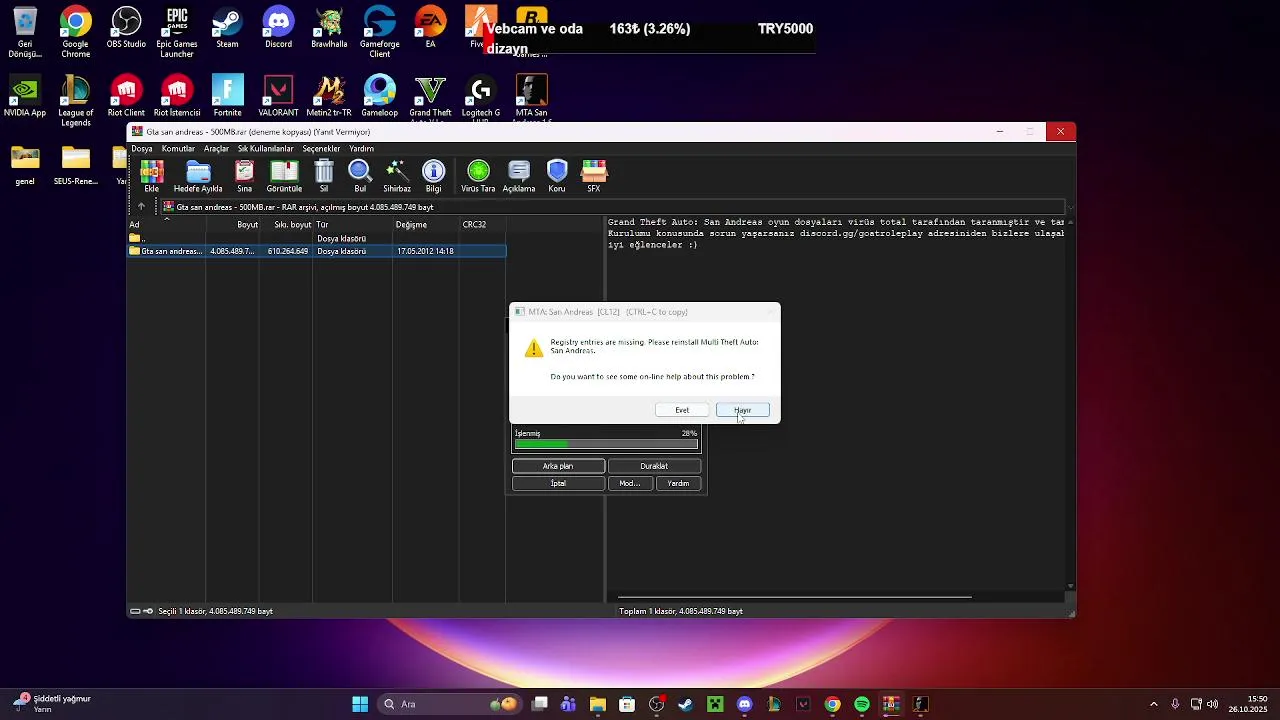Click the Gameforge Client desktop icon
This screenshot has width=1280, height=720.
[380, 33]
